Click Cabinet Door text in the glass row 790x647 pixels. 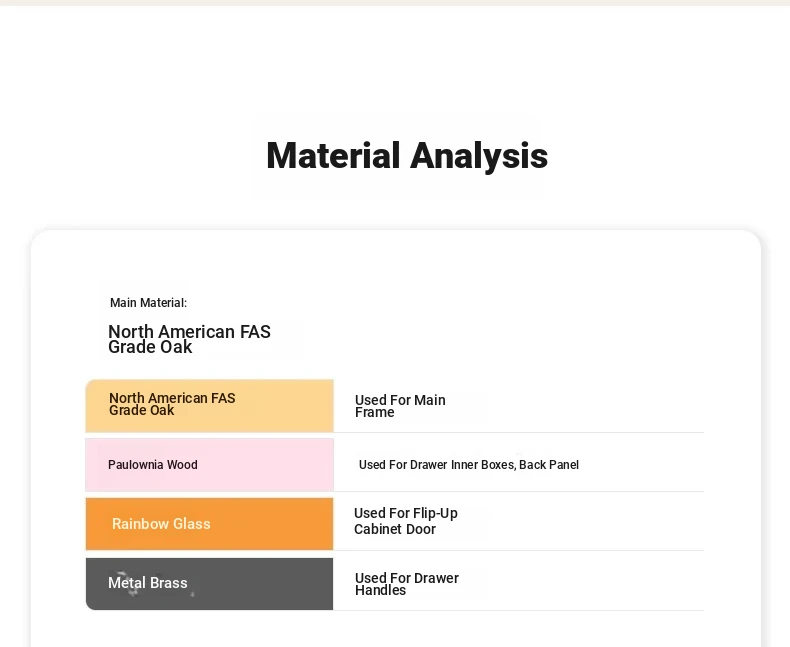click(x=395, y=529)
